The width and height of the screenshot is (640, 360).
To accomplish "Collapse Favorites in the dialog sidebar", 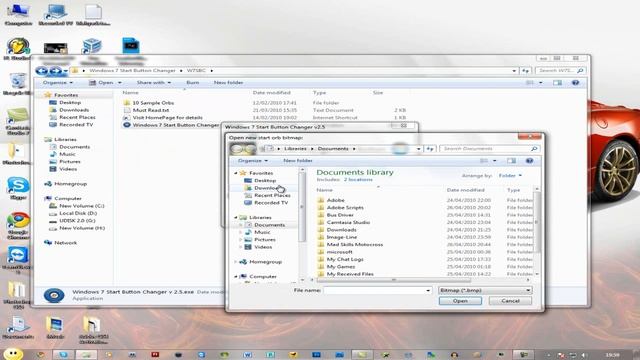I will pyautogui.click(x=236, y=173).
